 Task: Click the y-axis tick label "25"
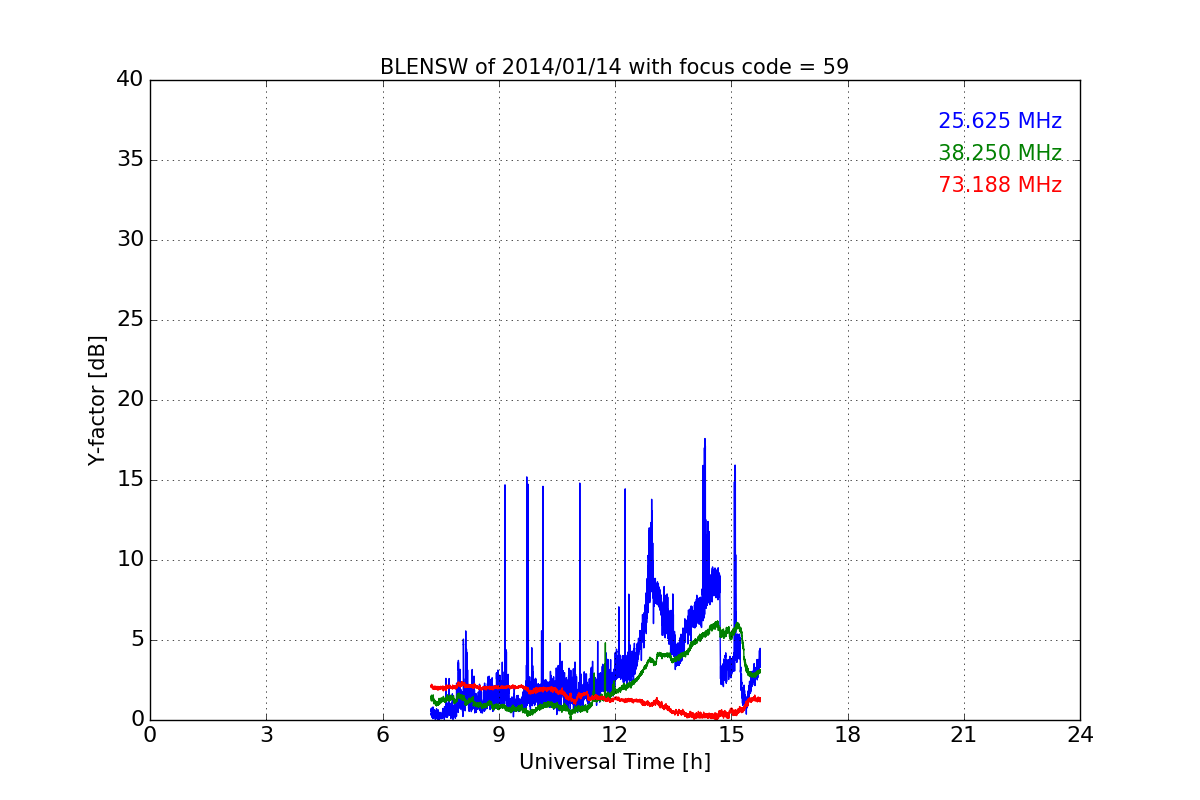[x=130, y=320]
